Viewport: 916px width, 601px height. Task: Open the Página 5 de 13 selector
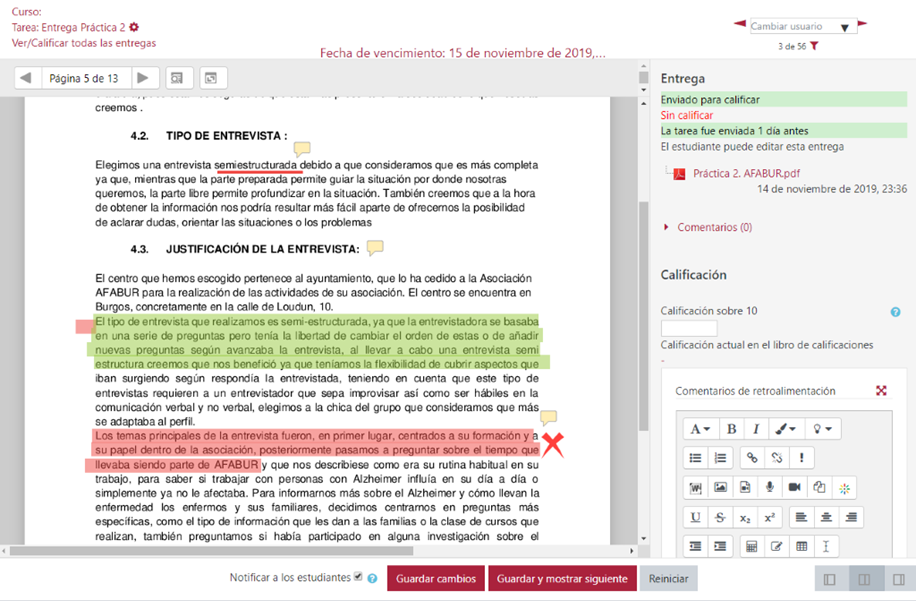85,78
